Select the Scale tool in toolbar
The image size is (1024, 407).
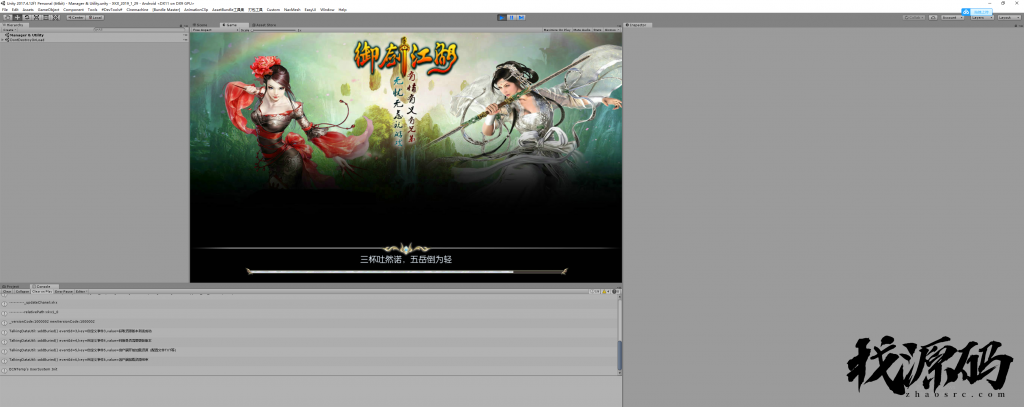tap(36, 18)
